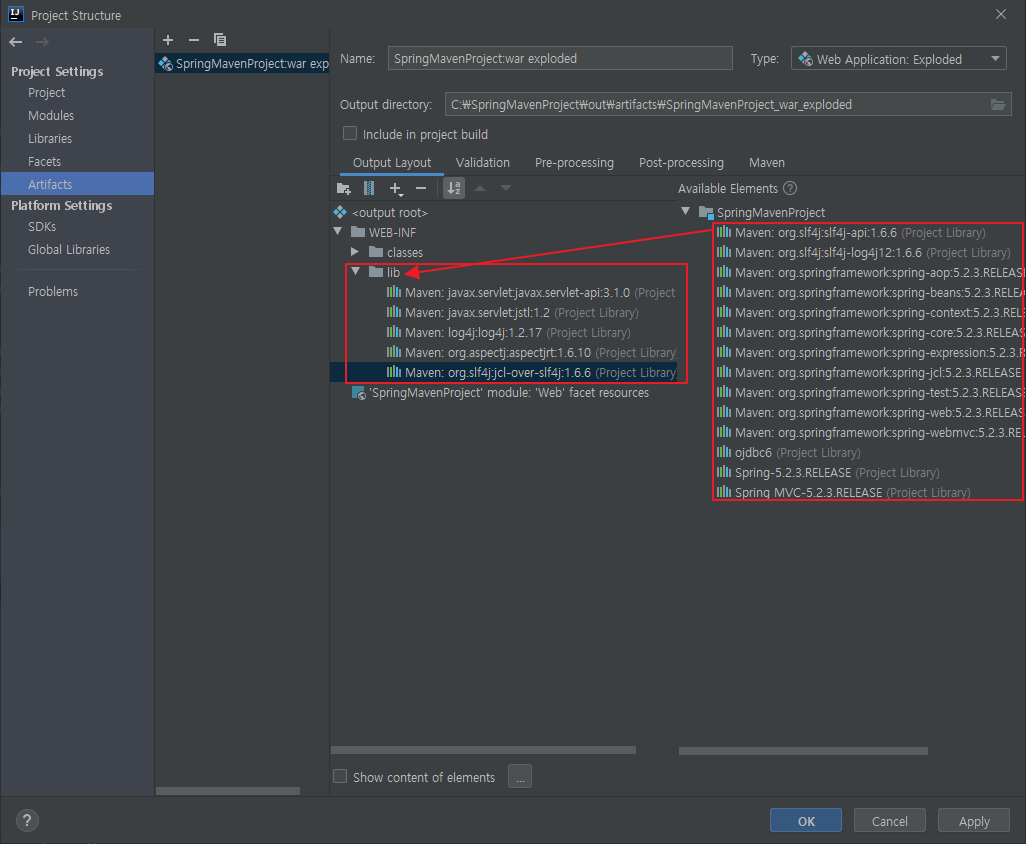This screenshot has width=1026, height=844.
Task: Click the back navigation arrow
Action: 16,42
